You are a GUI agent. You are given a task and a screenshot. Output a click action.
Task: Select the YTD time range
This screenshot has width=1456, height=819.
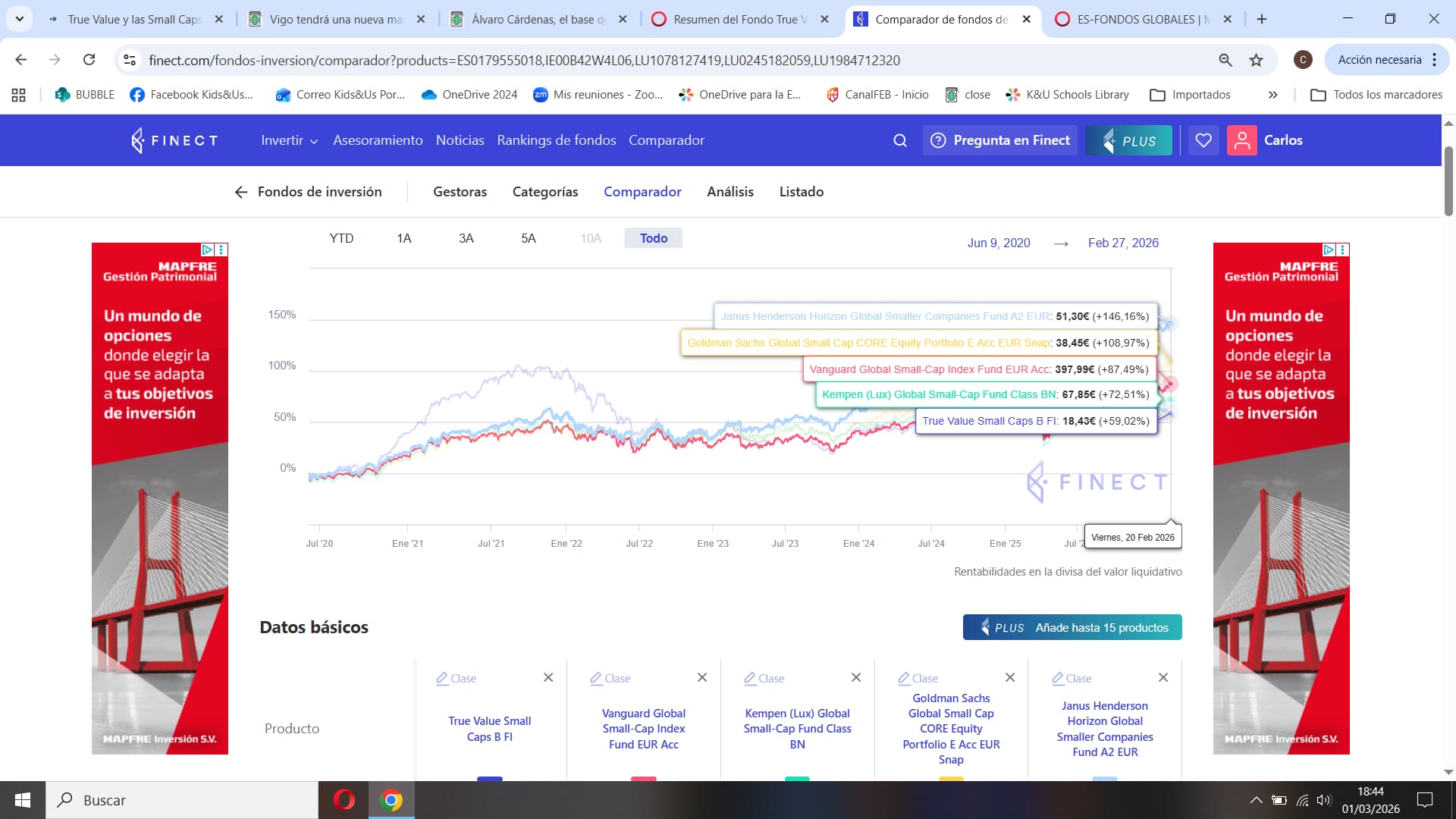(341, 238)
